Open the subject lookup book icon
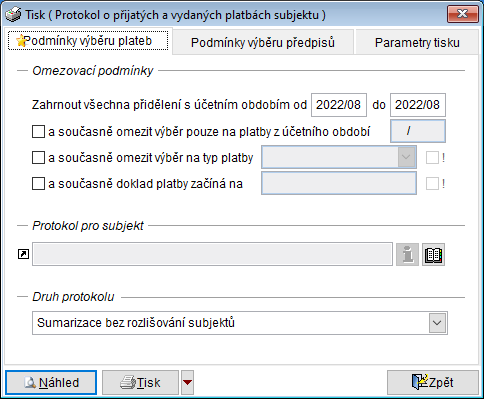The image size is (484, 399). (433, 255)
